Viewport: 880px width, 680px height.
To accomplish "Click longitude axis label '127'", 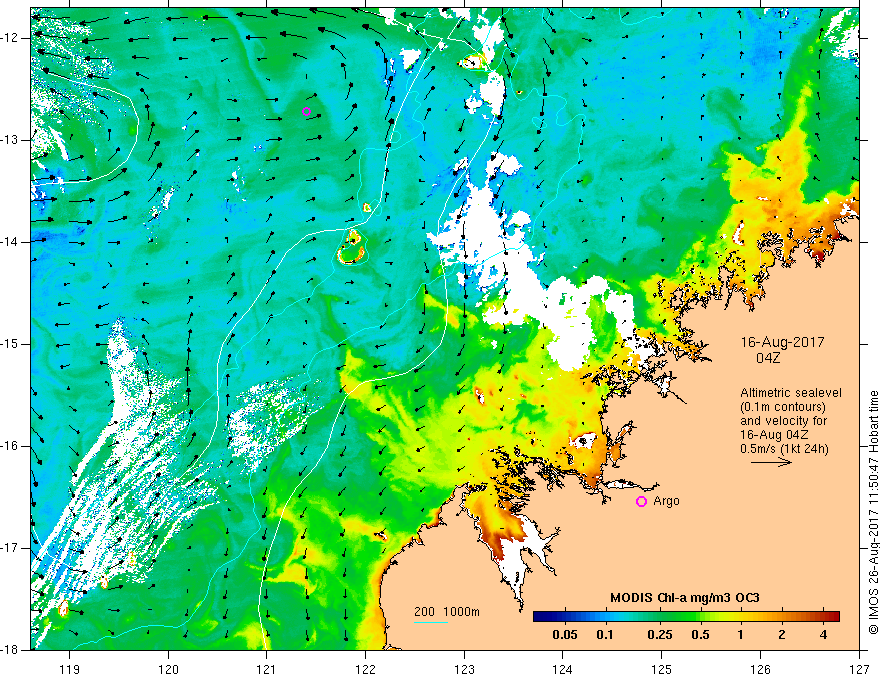I will 859,669.
